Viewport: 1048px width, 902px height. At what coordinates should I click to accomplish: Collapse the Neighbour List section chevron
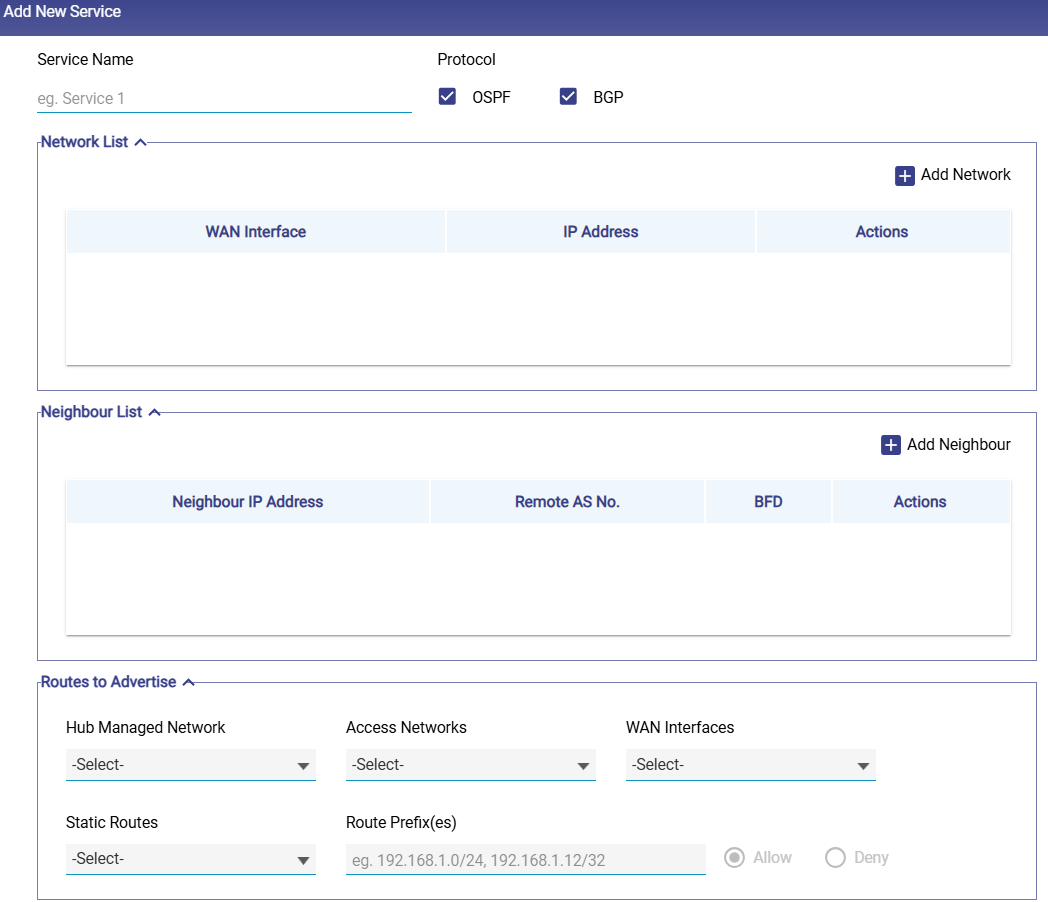[154, 413]
